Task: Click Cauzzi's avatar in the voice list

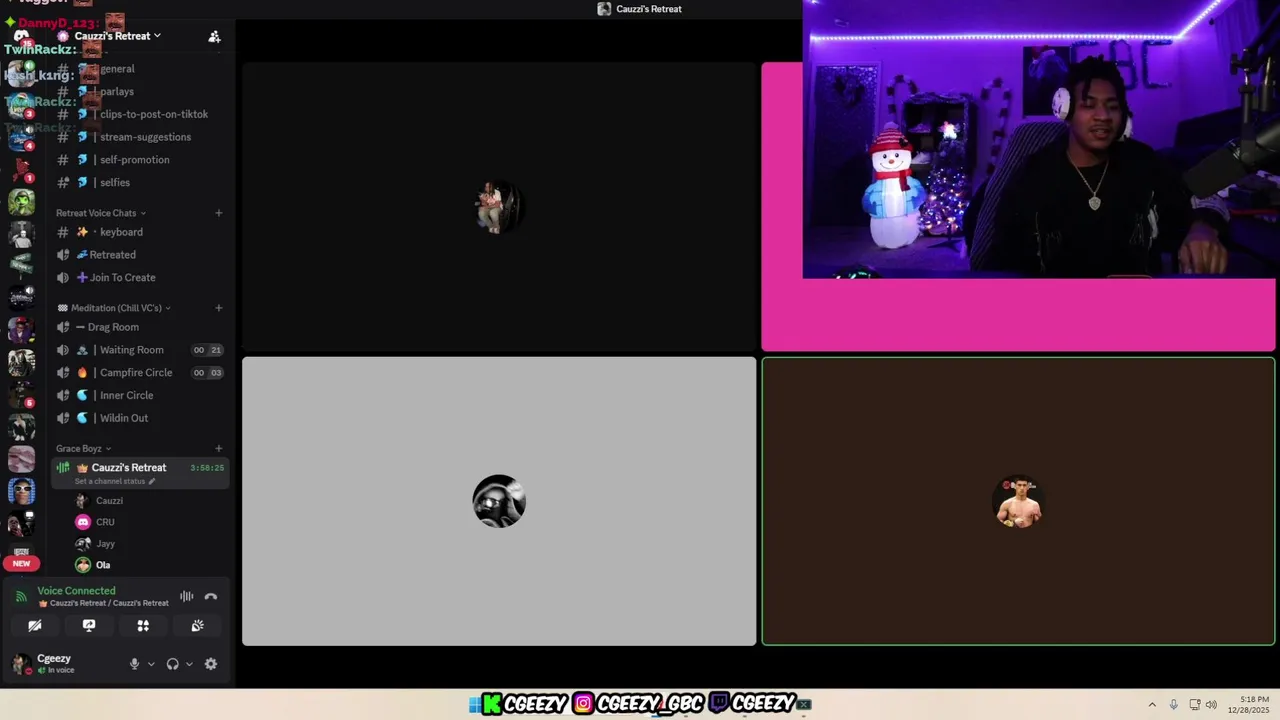Action: coord(83,501)
